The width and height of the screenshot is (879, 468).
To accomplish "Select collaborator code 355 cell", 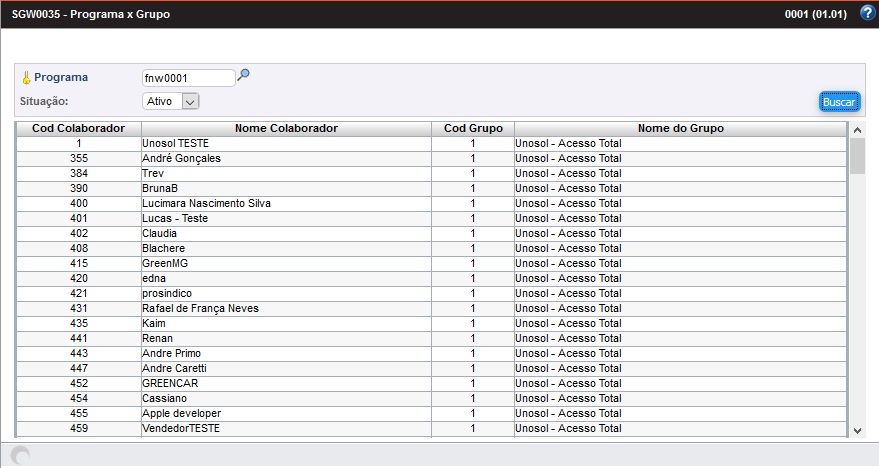I will pyautogui.click(x=78, y=158).
